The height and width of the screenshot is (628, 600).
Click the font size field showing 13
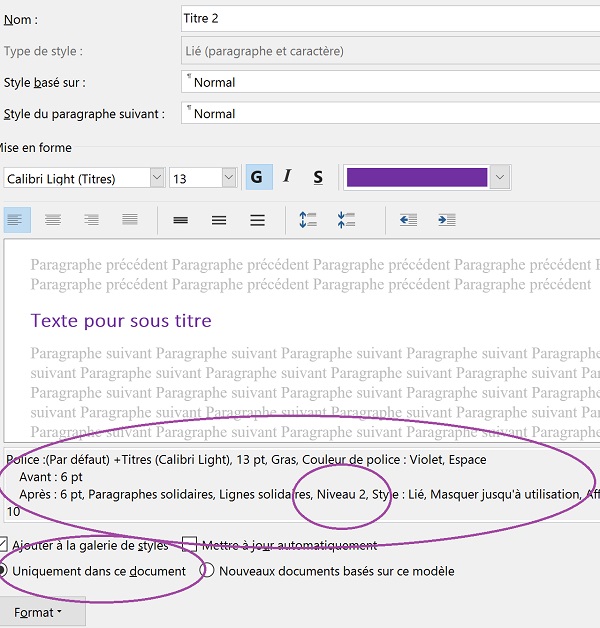(x=196, y=178)
